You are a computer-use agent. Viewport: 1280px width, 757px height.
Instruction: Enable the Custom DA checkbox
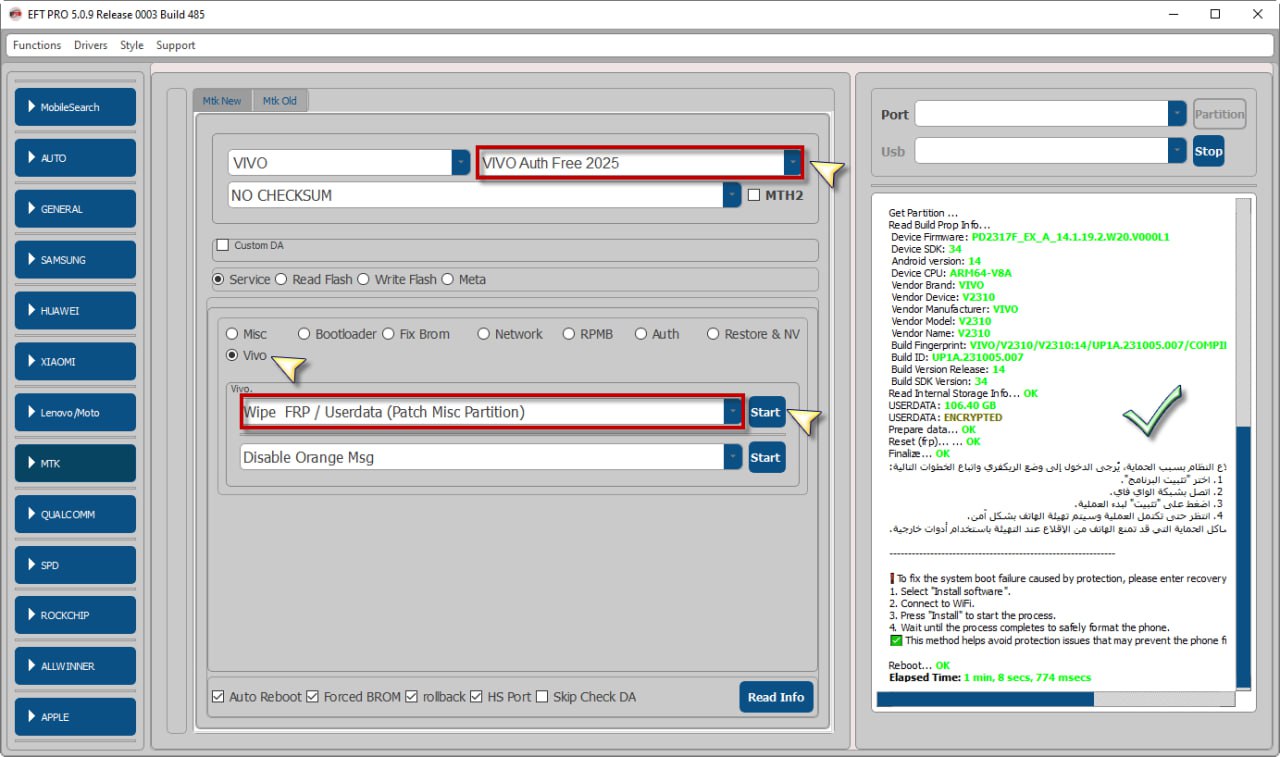pyautogui.click(x=223, y=245)
